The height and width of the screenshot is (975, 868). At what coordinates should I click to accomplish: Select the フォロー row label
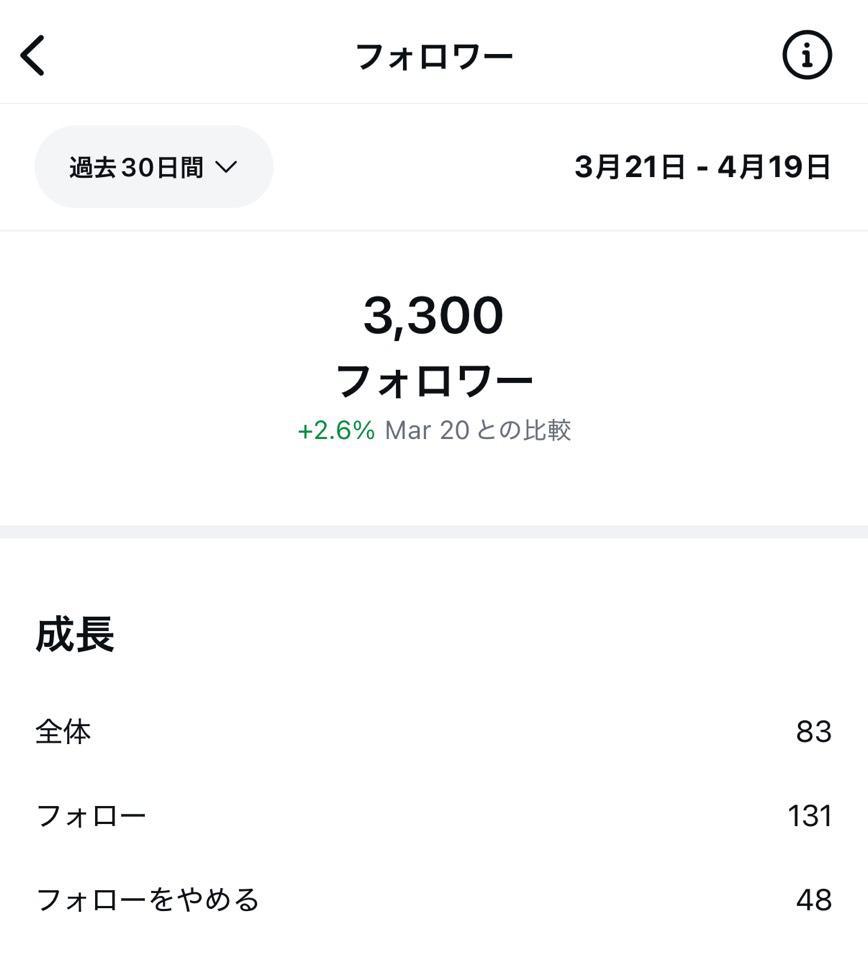91,816
